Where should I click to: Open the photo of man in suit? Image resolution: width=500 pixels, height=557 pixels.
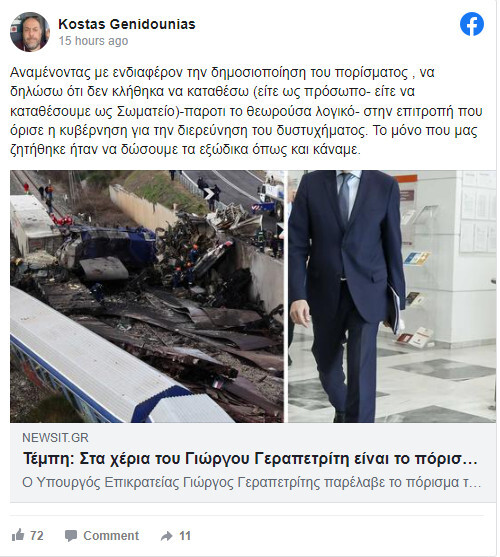coord(392,296)
